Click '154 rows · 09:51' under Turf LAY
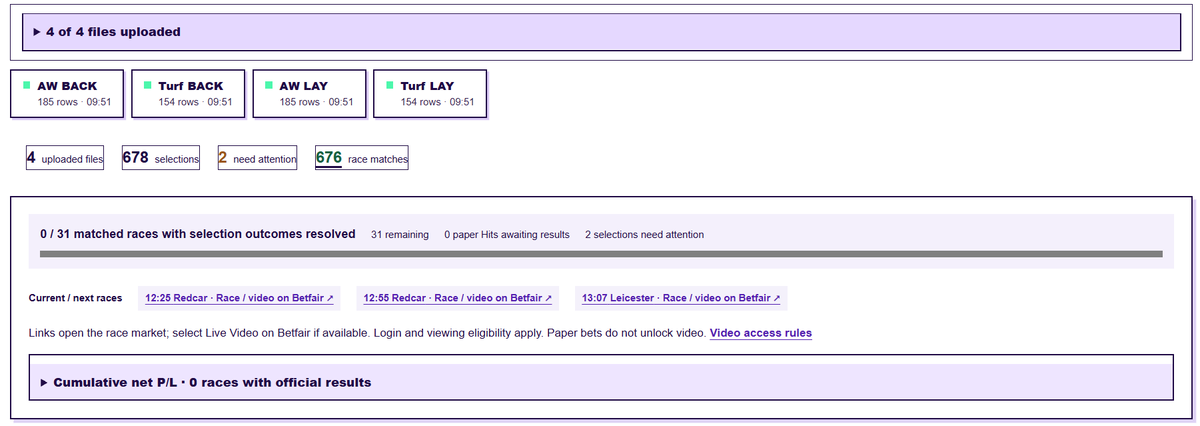 437,102
